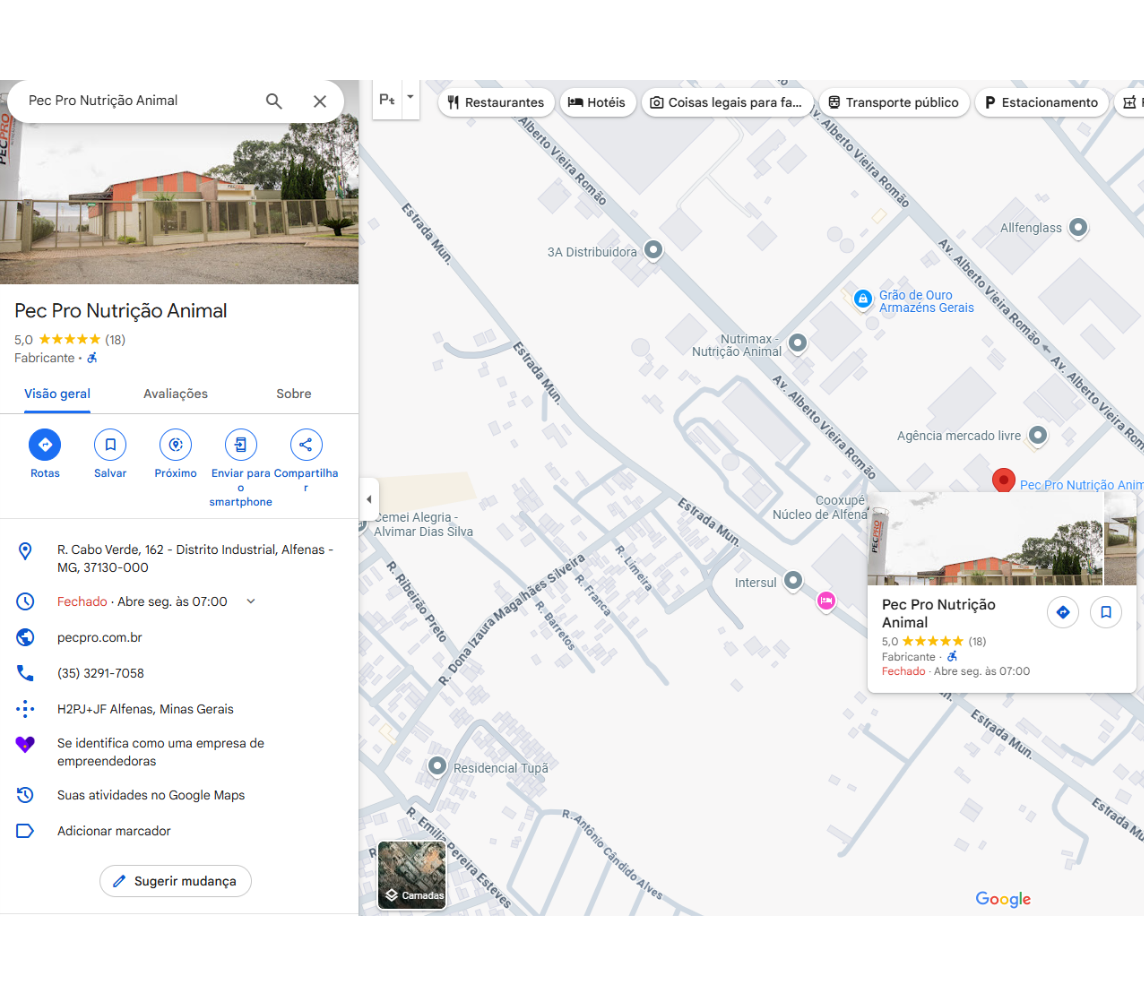Viewport: 1144px width, 996px height.
Task: Click the 18 reviews count in the side panel
Action: tap(115, 339)
